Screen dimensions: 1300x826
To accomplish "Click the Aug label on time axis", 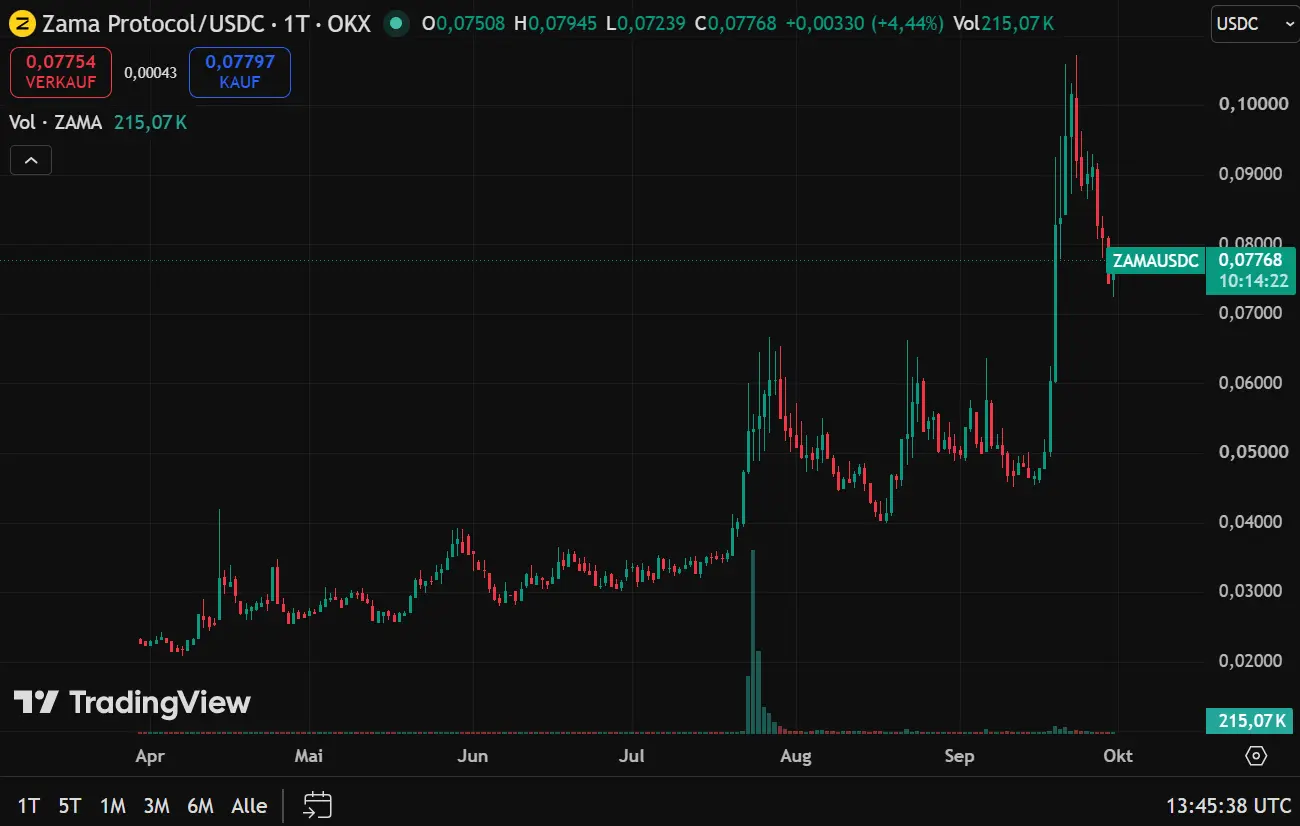I will click(795, 756).
